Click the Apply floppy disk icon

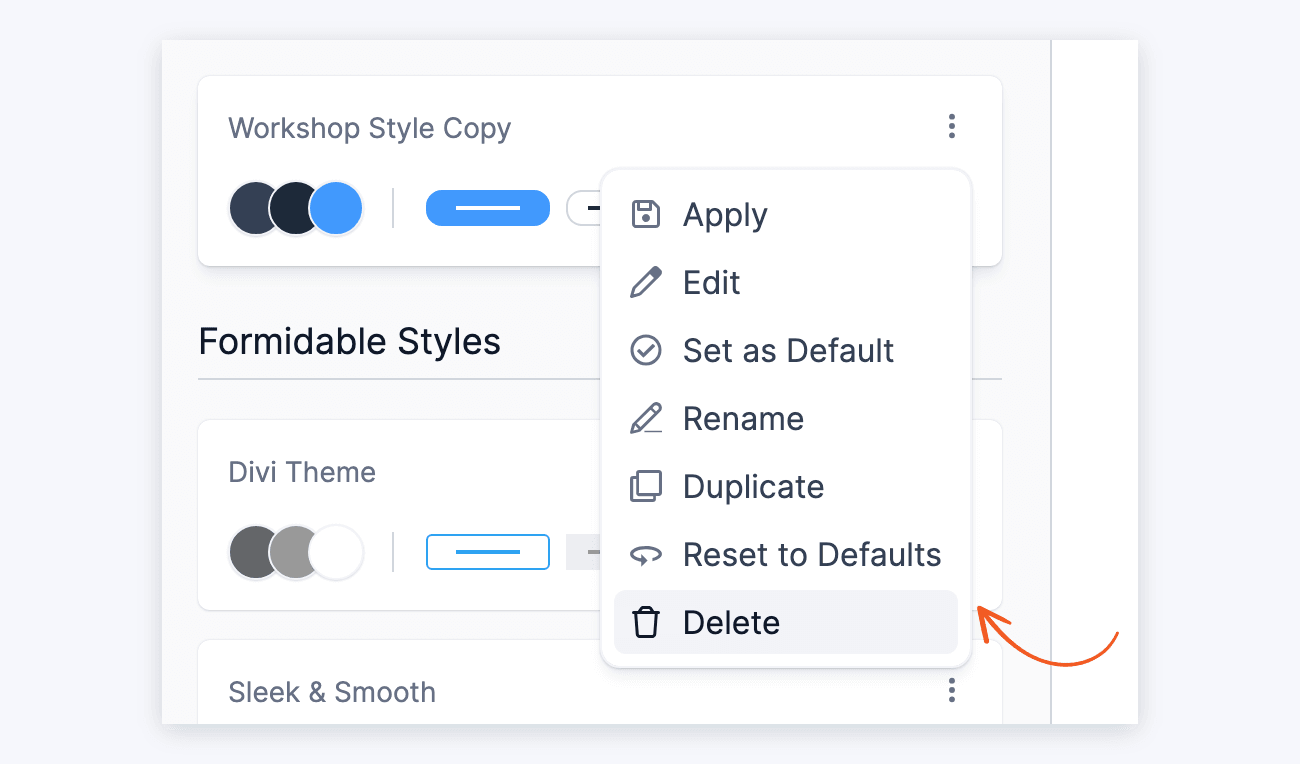pos(646,214)
